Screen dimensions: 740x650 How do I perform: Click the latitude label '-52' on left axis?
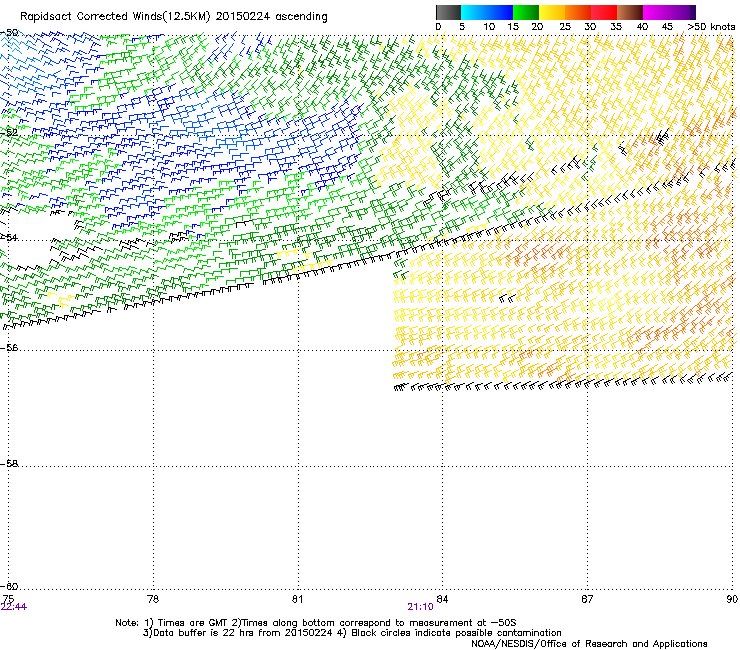(x=9, y=132)
